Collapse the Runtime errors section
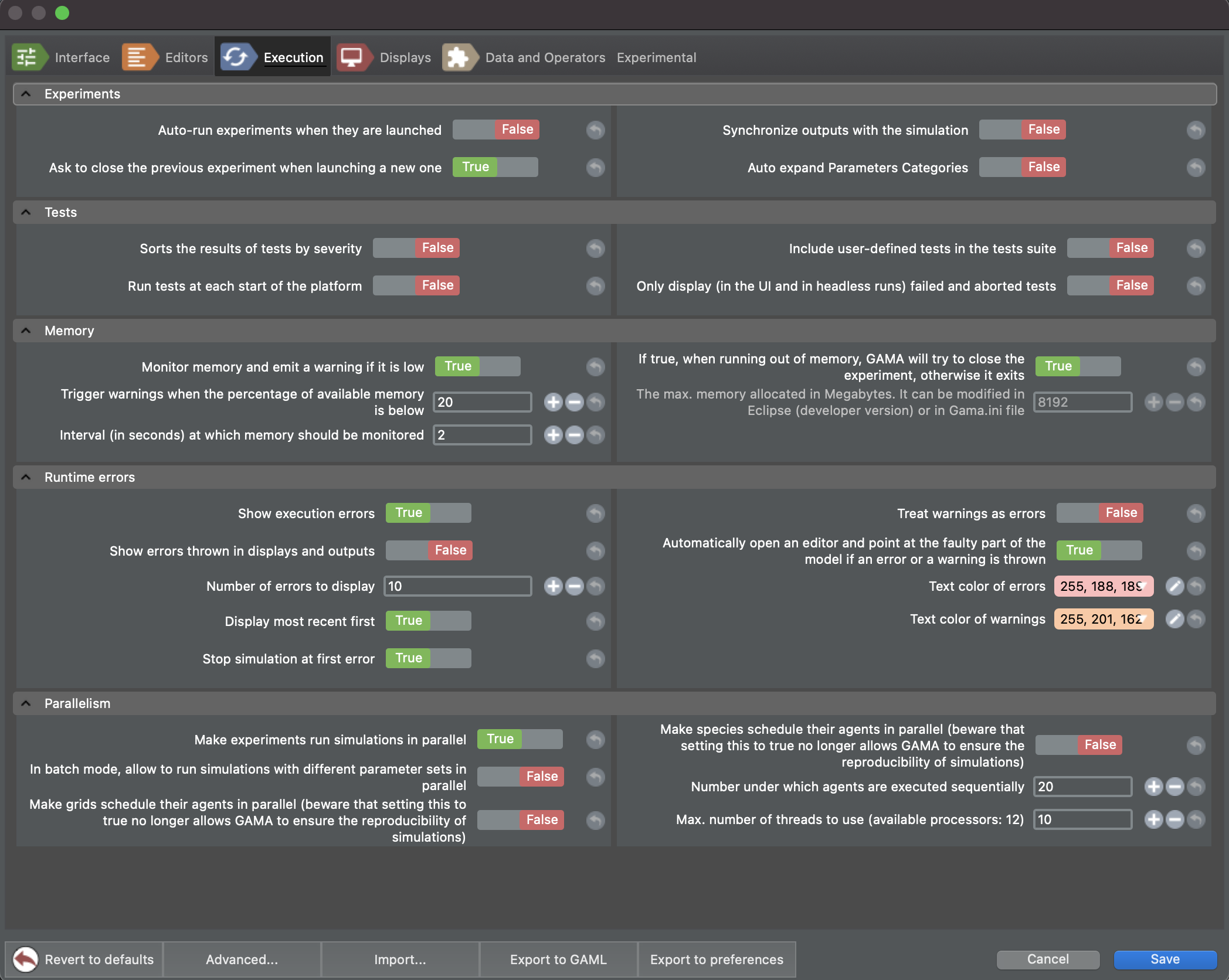This screenshot has width=1229, height=980. click(25, 477)
